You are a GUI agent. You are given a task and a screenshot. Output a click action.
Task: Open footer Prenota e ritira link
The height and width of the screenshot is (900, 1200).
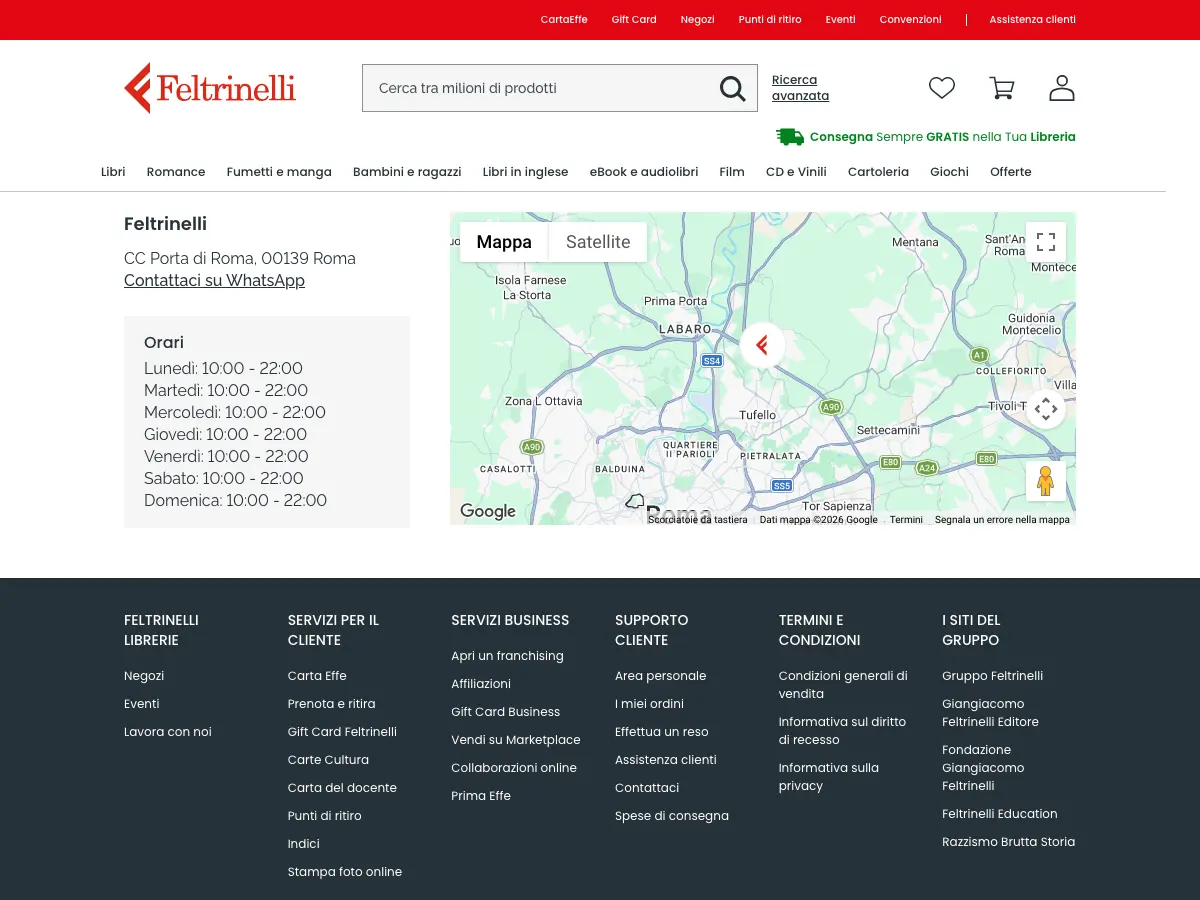332,704
